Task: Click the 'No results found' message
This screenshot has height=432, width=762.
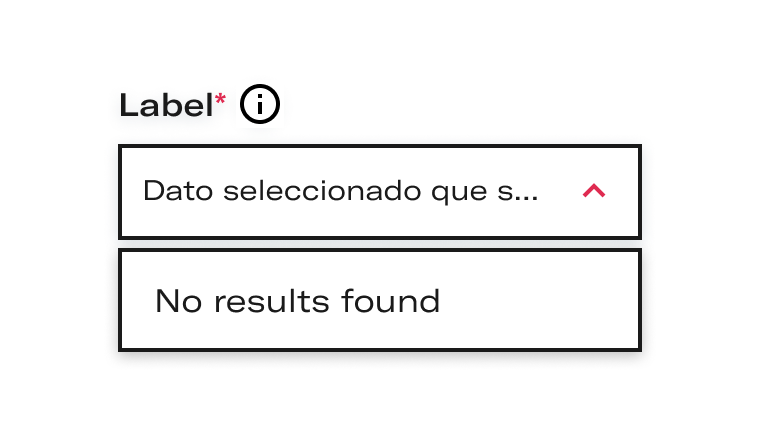Action: (297, 301)
